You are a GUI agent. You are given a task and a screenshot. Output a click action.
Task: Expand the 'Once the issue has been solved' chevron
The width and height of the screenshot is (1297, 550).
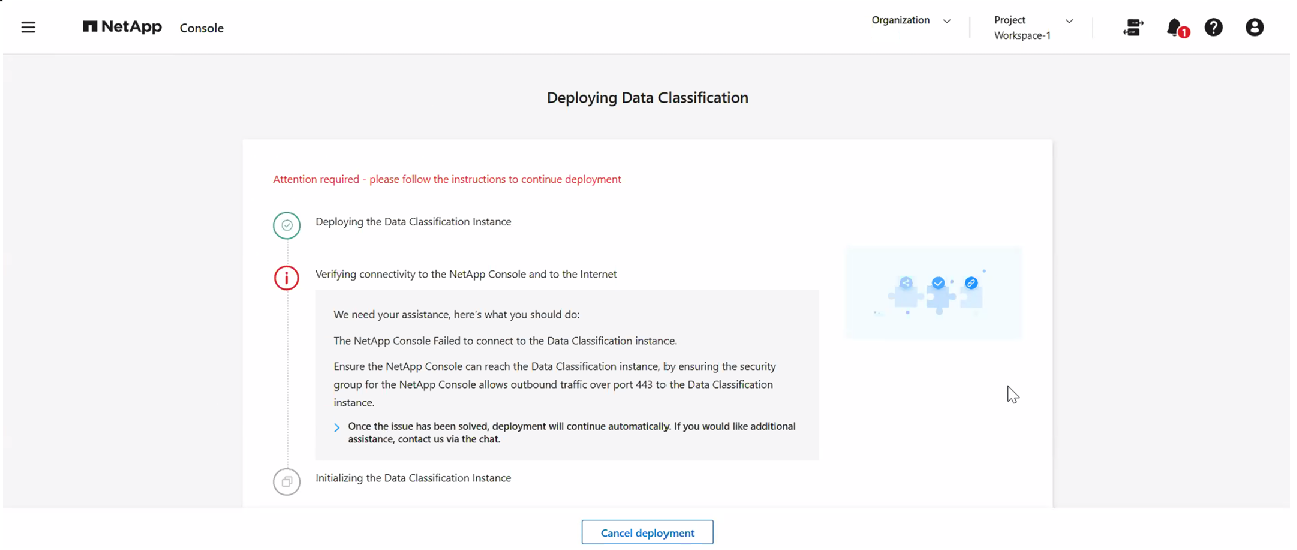click(x=337, y=428)
